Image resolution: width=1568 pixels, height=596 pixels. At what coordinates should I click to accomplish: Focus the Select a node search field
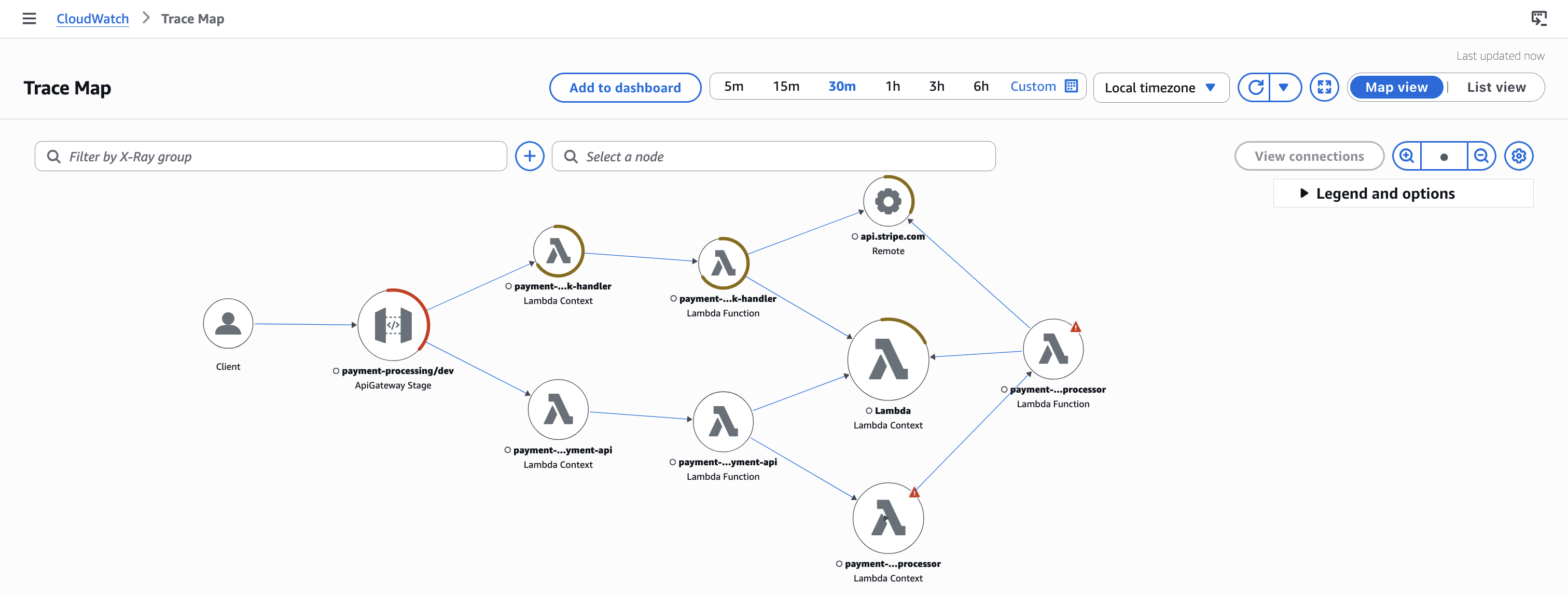coord(774,157)
